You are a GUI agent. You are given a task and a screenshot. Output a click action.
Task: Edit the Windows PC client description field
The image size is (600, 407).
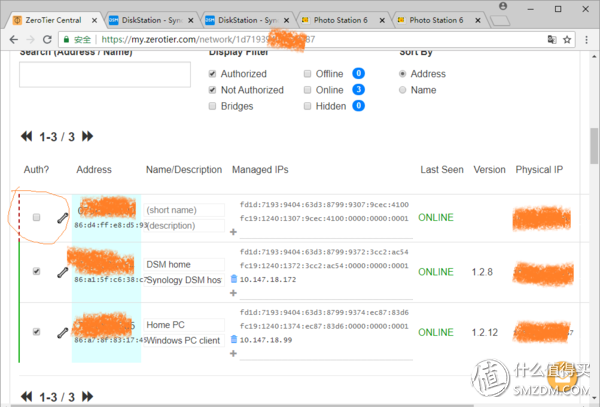pos(184,340)
